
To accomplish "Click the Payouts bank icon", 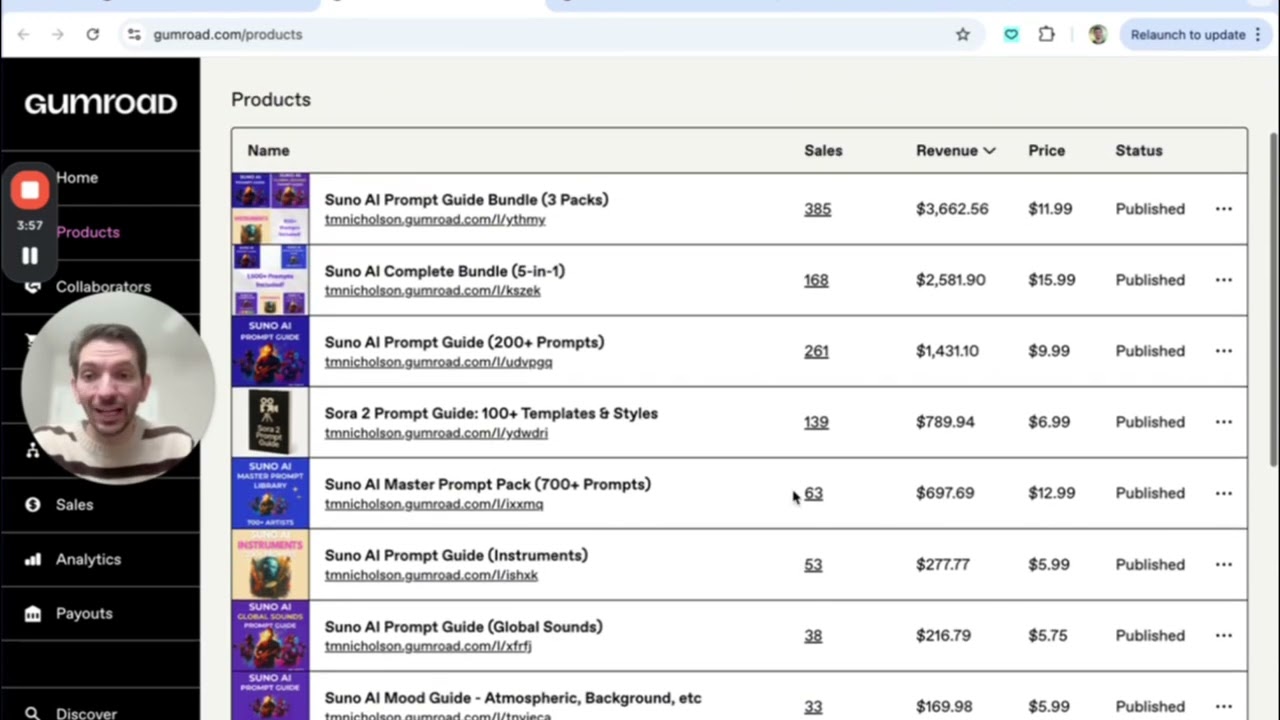I will 33,613.
